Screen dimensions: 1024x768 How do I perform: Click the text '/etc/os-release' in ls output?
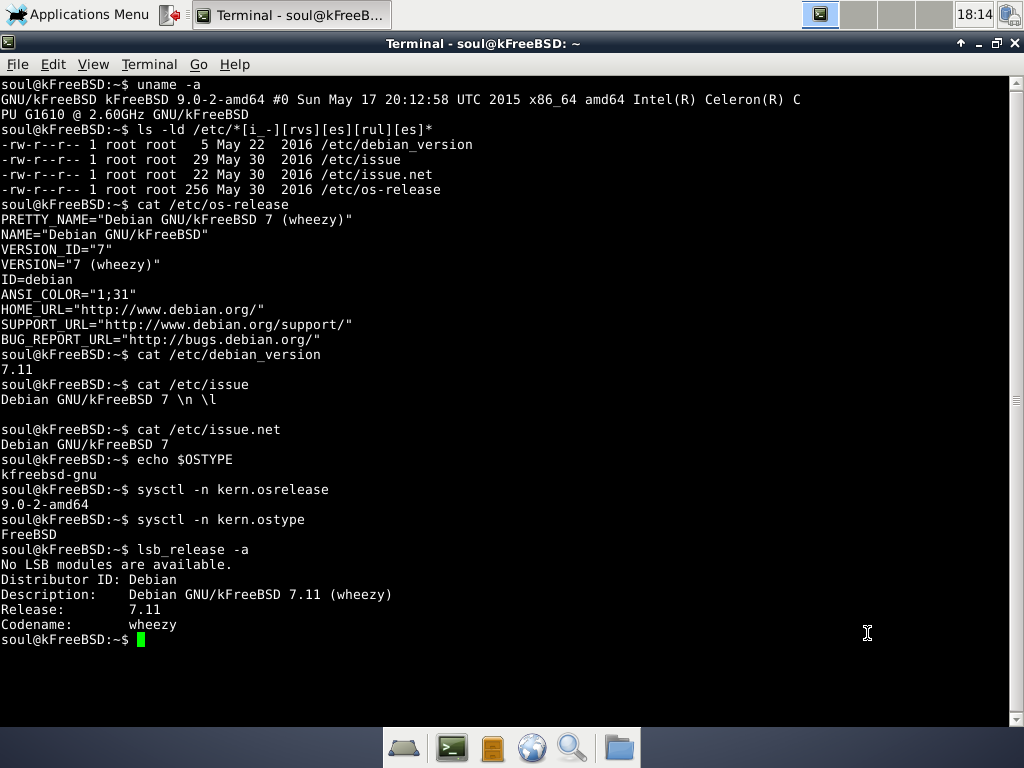click(380, 190)
